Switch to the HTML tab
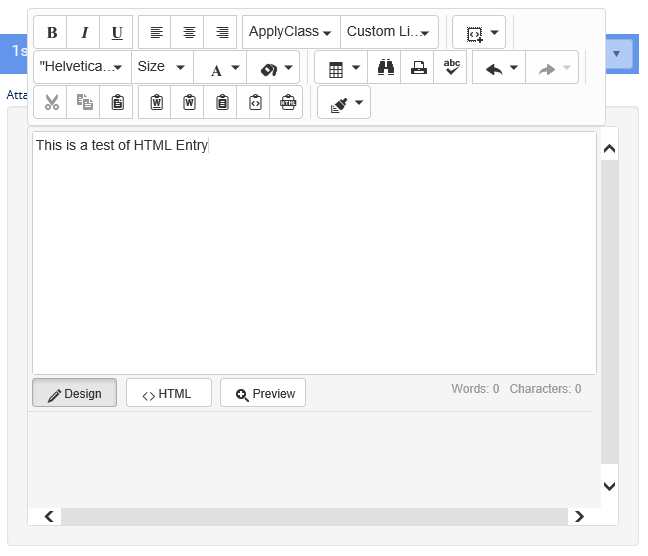This screenshot has height=556, width=648. 168,393
